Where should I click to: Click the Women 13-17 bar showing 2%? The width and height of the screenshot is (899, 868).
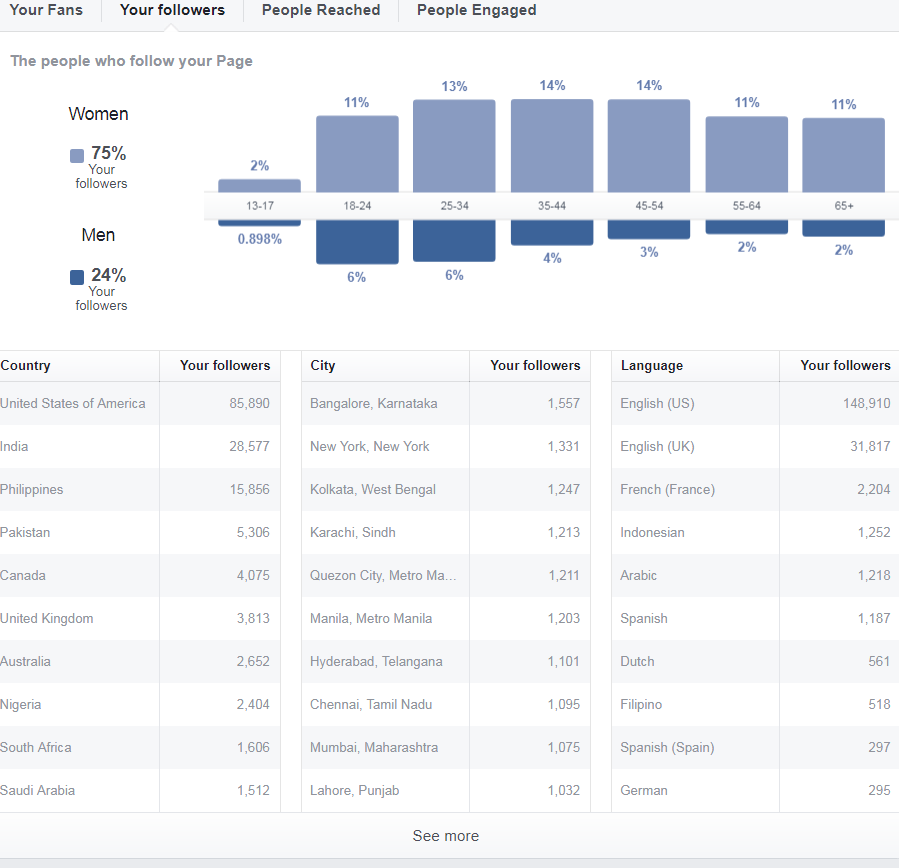[x=259, y=186]
